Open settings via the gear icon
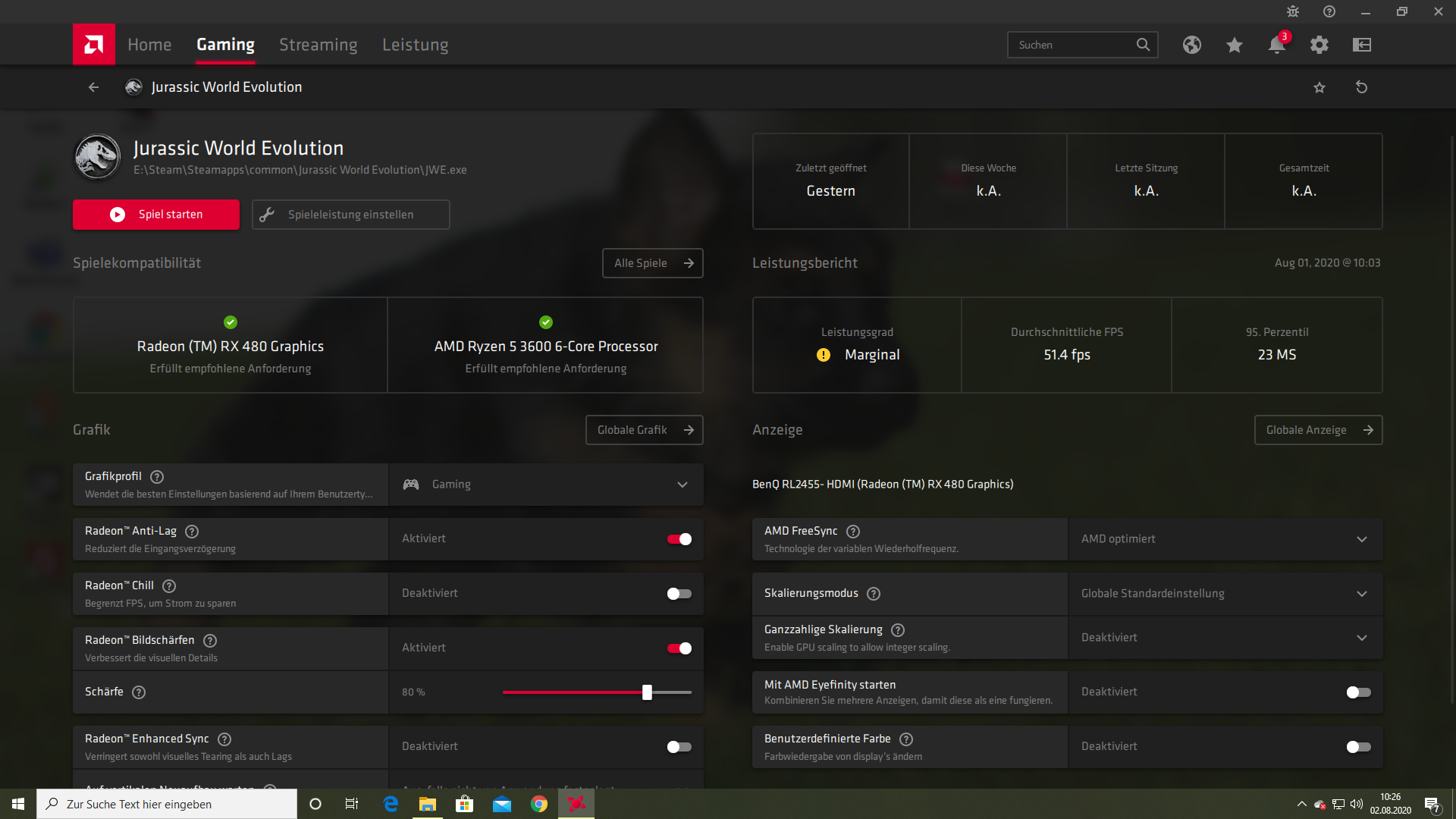 coord(1319,45)
